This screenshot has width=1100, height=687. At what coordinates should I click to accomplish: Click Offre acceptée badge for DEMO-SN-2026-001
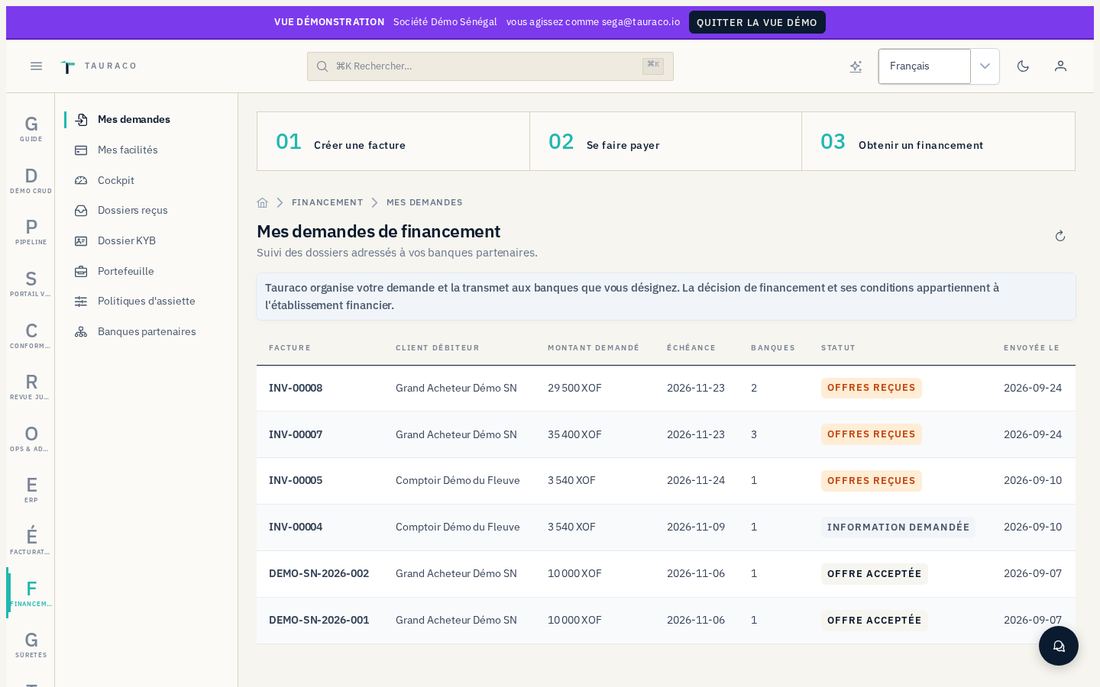point(874,620)
